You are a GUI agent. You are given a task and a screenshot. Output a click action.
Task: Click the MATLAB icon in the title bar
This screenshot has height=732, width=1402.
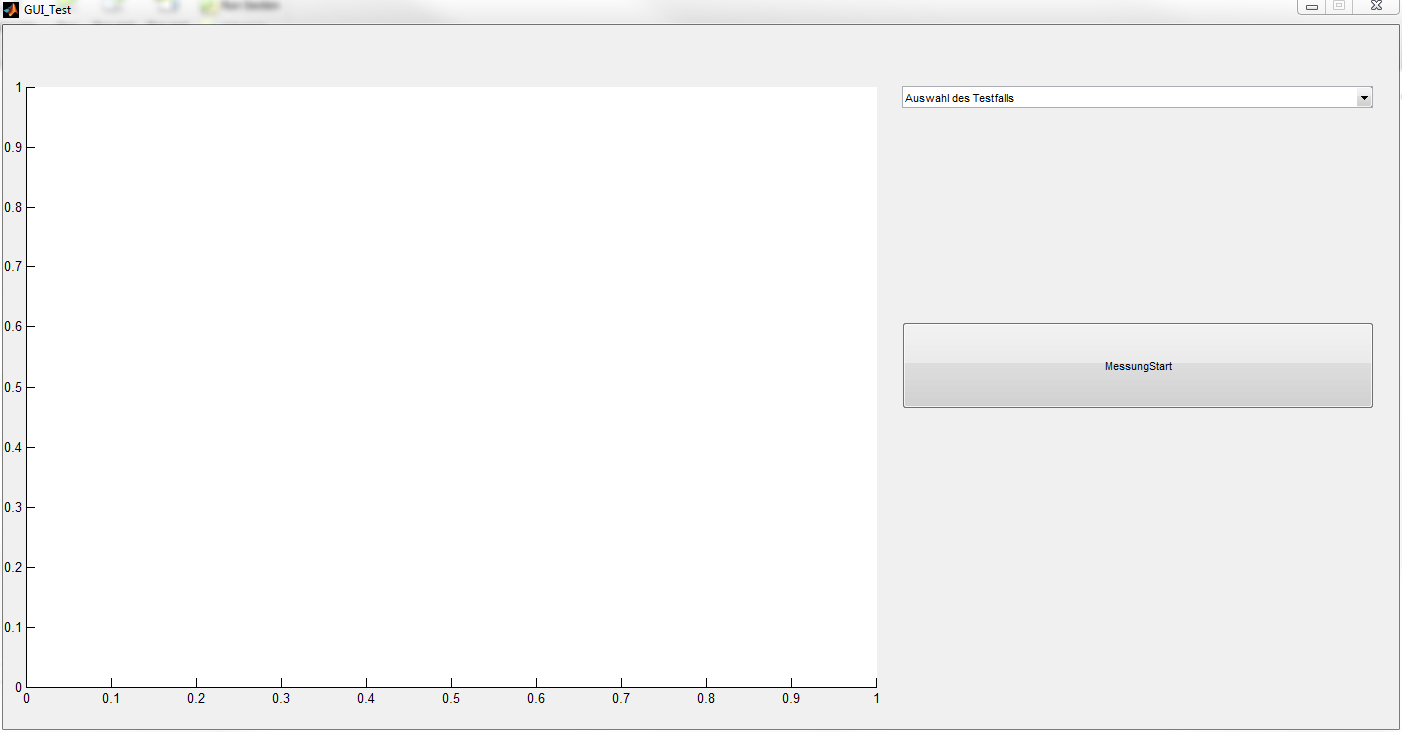[11, 8]
